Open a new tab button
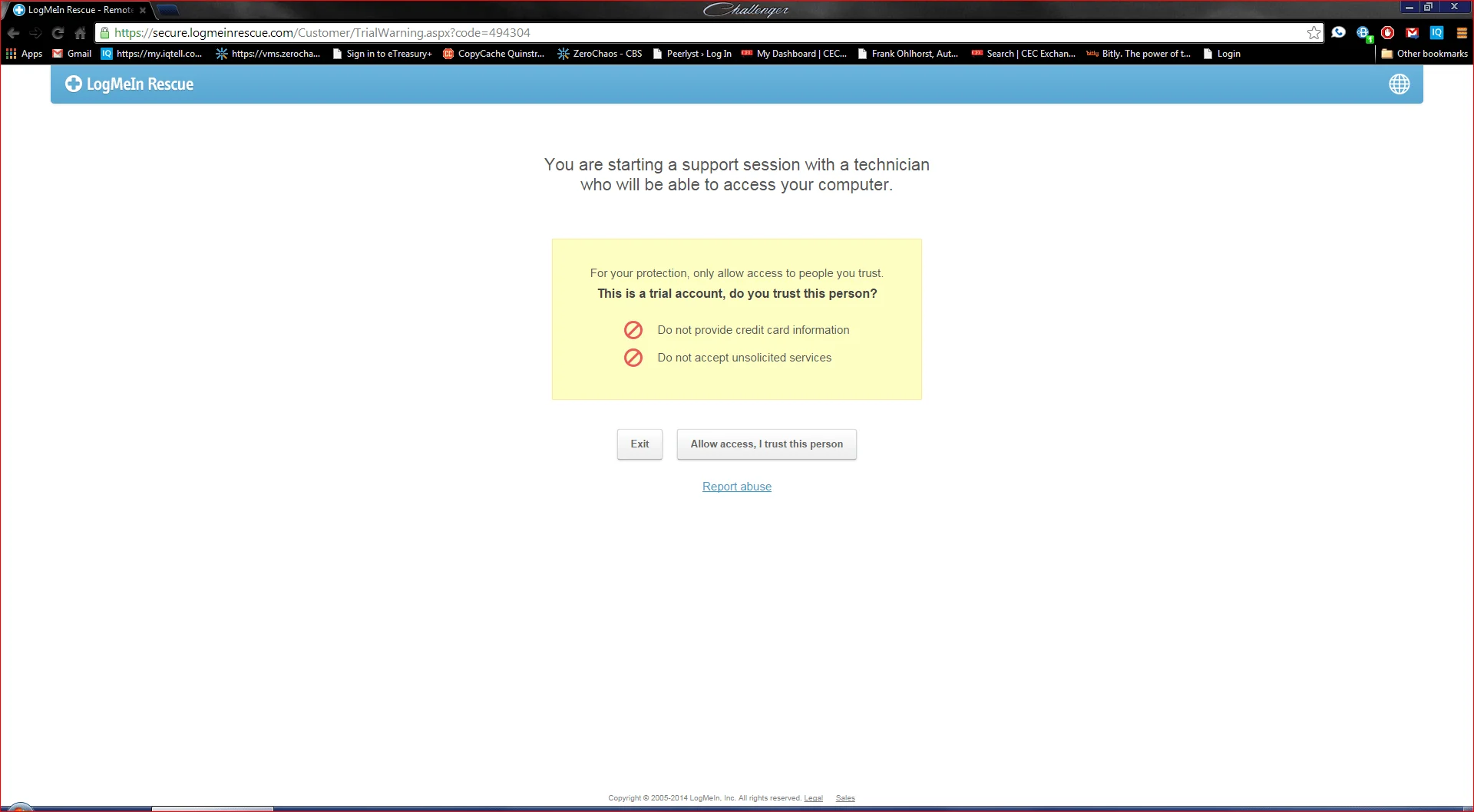The image size is (1474, 812). 167,10
